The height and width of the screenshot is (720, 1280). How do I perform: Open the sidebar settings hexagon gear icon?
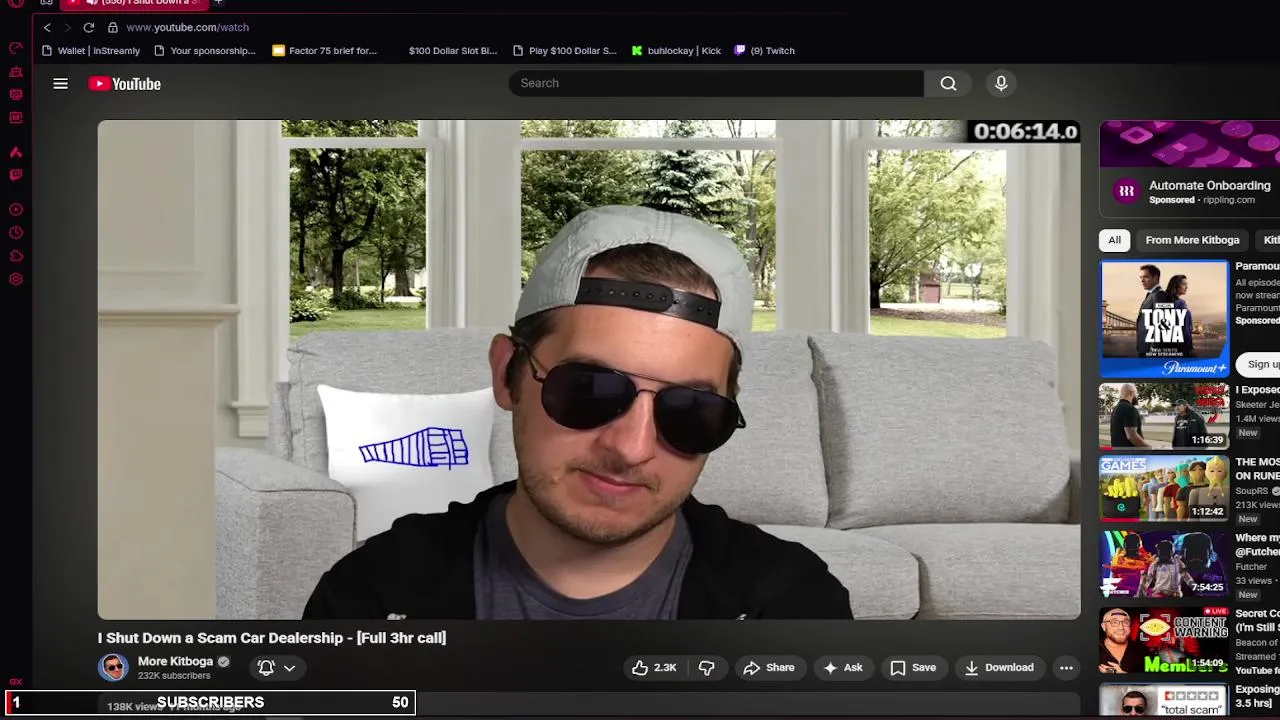tap(16, 279)
